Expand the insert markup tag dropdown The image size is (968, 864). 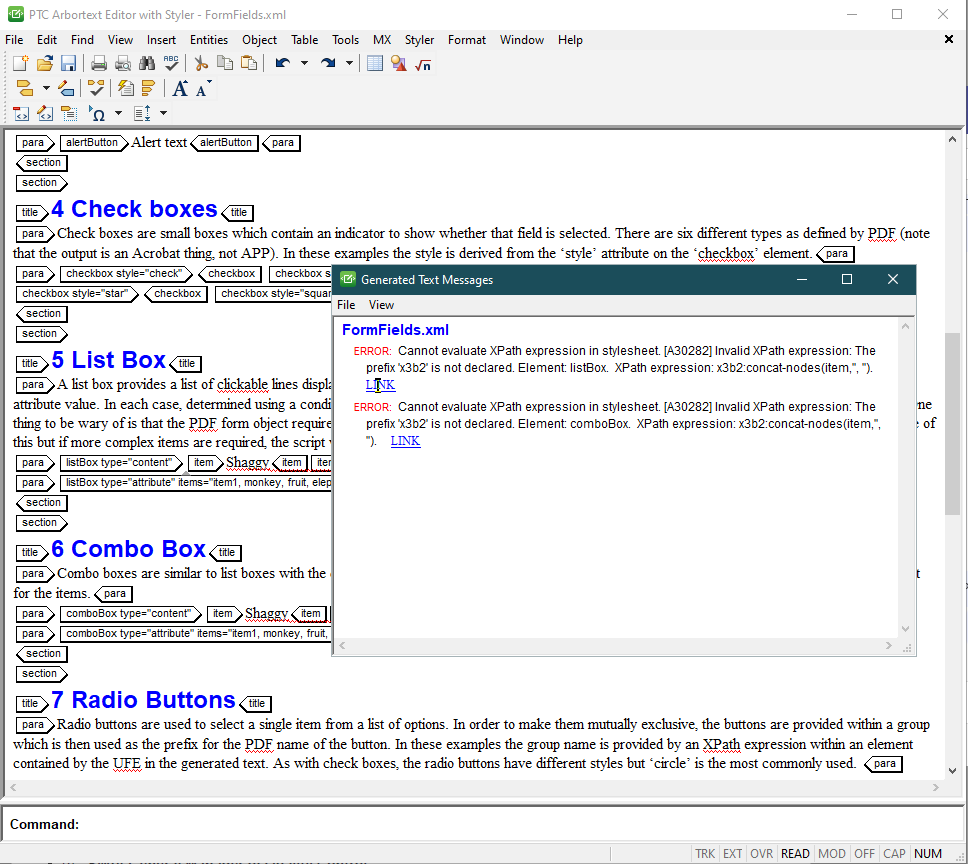[46, 88]
